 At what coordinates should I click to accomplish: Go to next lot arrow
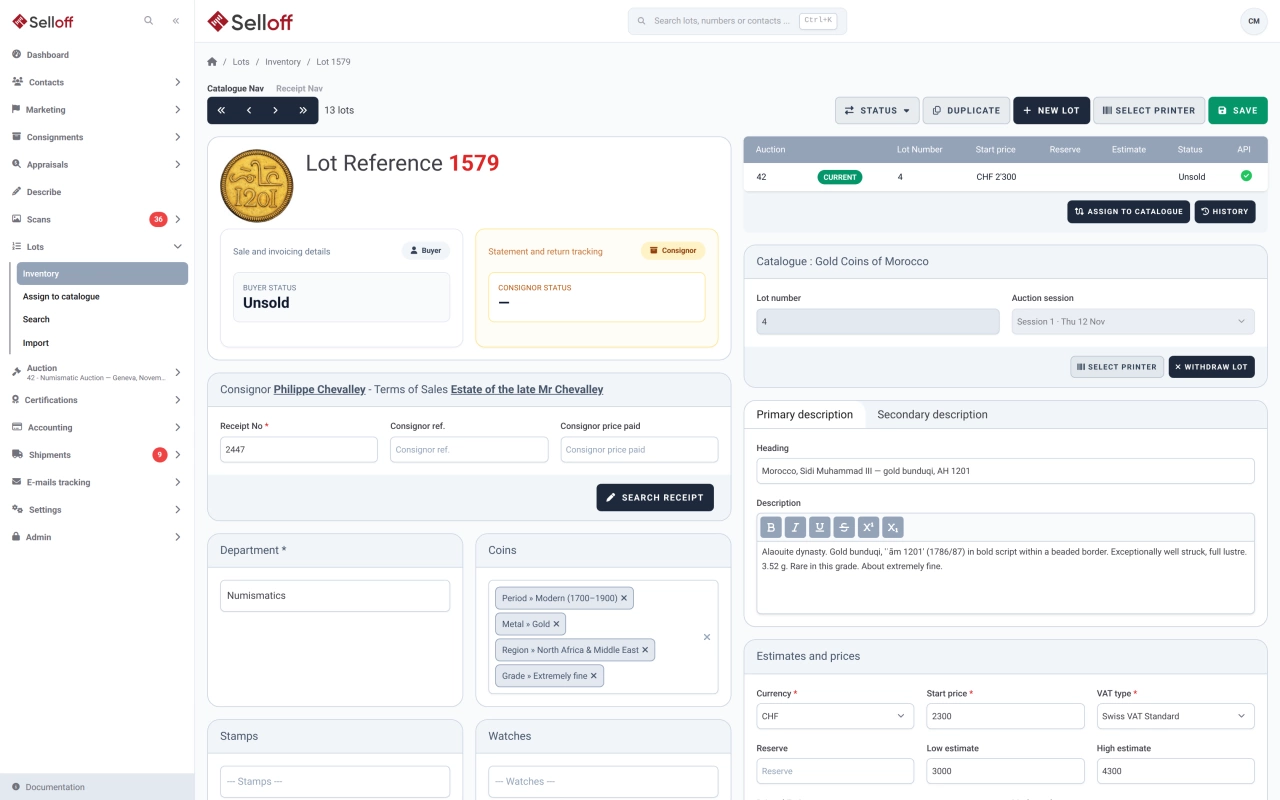pyautogui.click(x=276, y=110)
